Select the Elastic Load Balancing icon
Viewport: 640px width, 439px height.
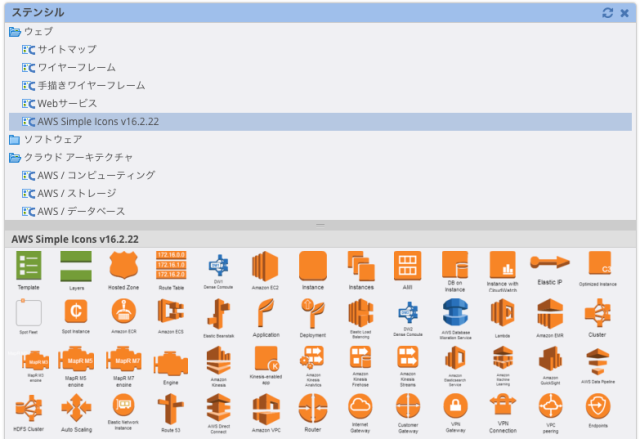361,313
